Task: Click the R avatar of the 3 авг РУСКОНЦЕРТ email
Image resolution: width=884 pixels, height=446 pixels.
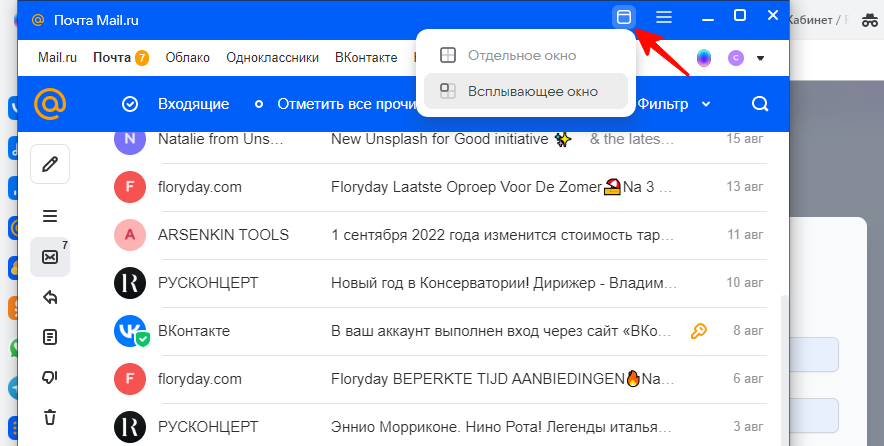Action: click(x=130, y=427)
